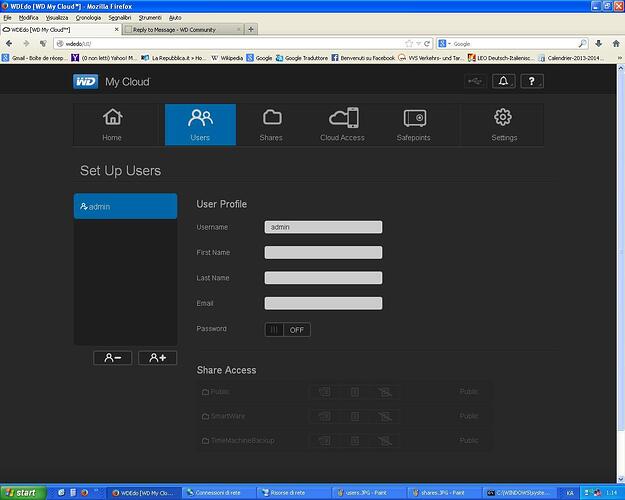Open the Segnalibri menu
The height and width of the screenshot is (500, 625).
[x=120, y=18]
